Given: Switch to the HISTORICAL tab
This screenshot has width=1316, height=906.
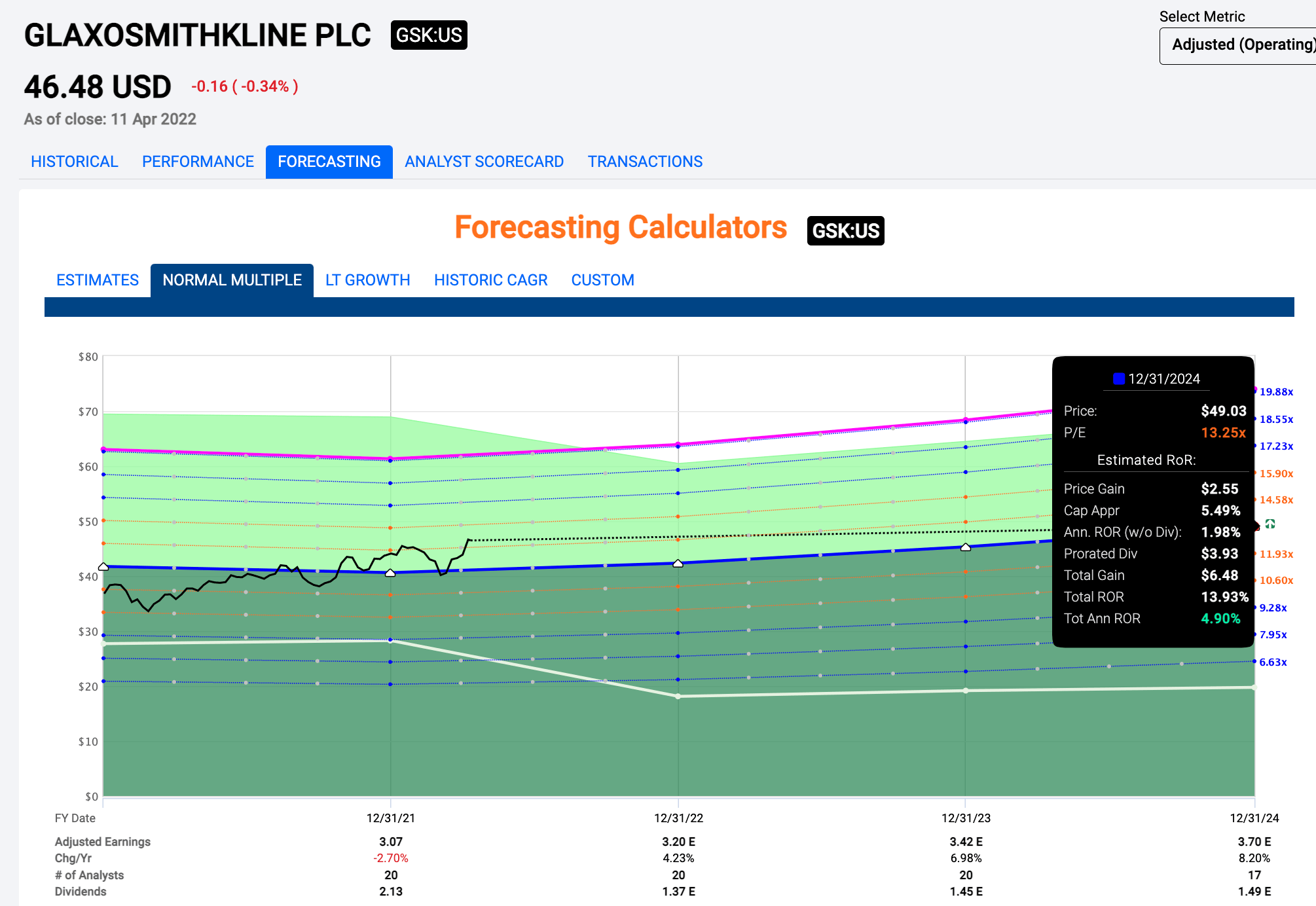Looking at the screenshot, I should 74,162.
